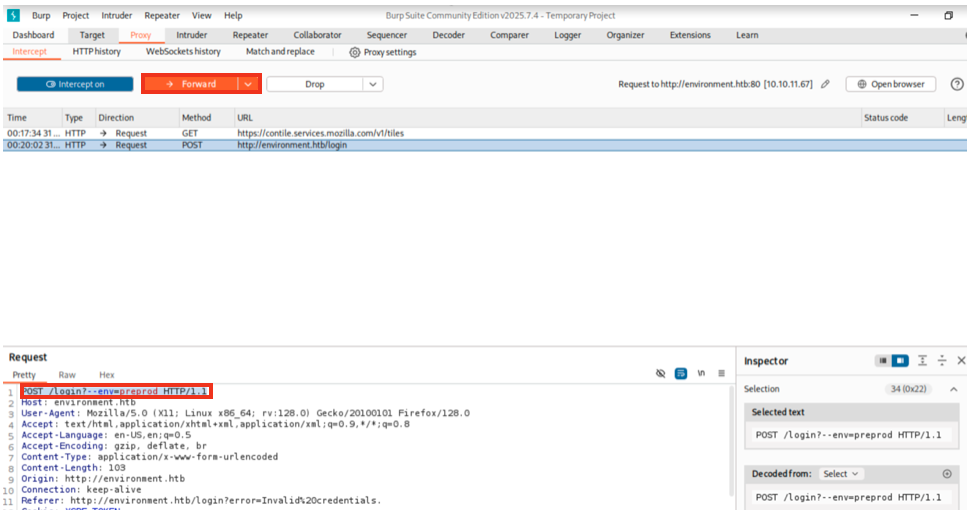Select the Proxy tab
This screenshot has width=974, height=519.
140,35
